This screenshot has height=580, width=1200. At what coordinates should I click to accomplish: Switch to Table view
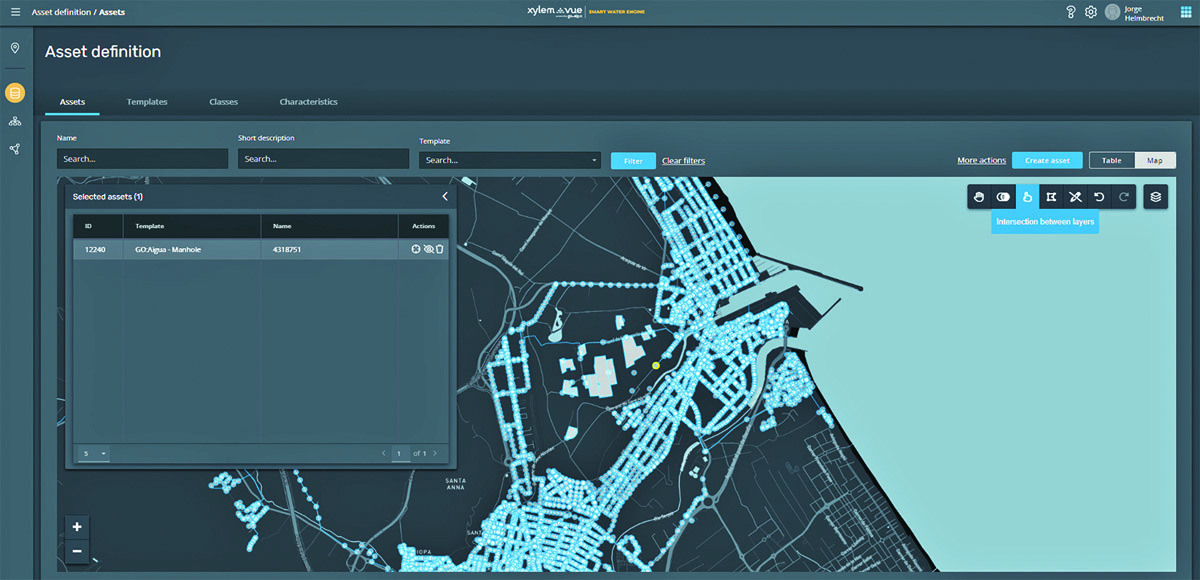pos(1111,160)
